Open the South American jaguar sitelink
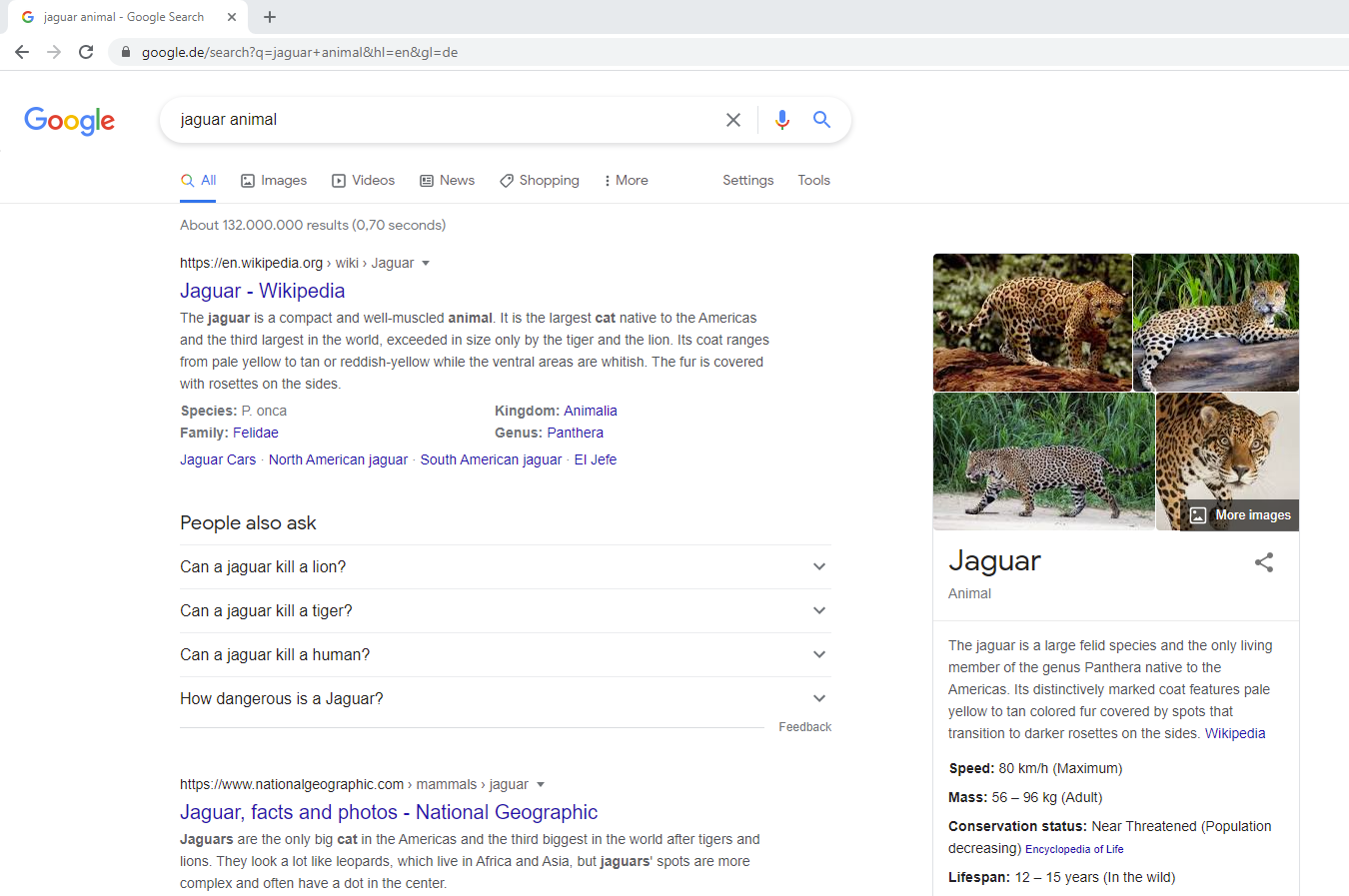 coord(491,459)
